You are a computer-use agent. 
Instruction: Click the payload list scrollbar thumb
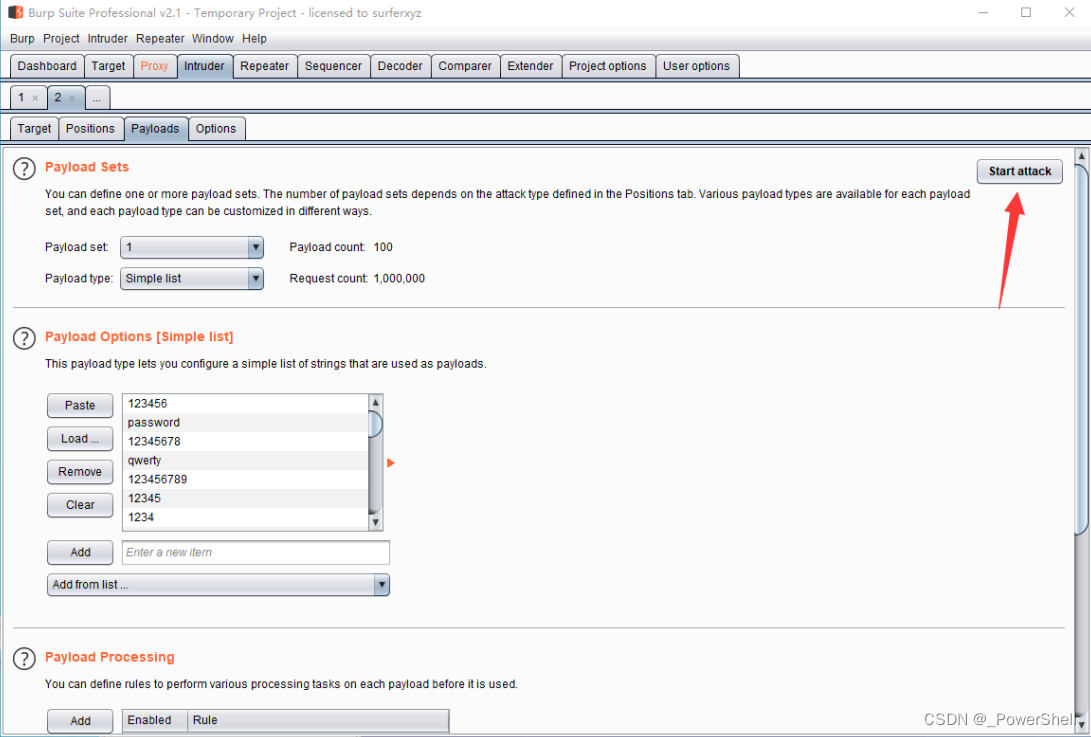tap(376, 424)
